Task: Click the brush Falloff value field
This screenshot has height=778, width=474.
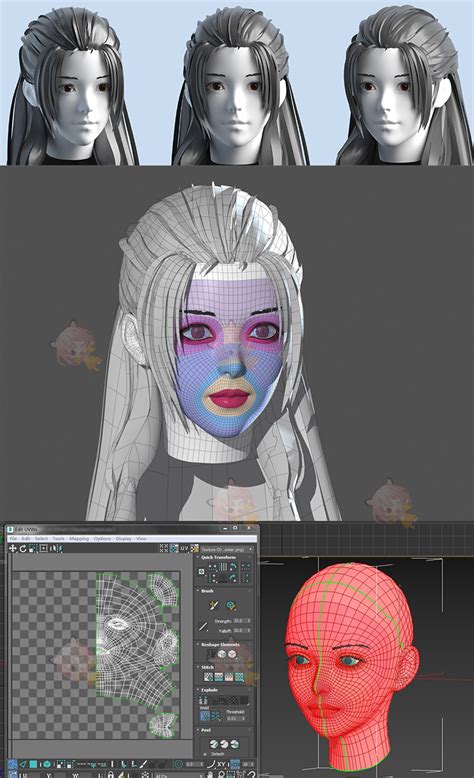Action: coord(242,630)
